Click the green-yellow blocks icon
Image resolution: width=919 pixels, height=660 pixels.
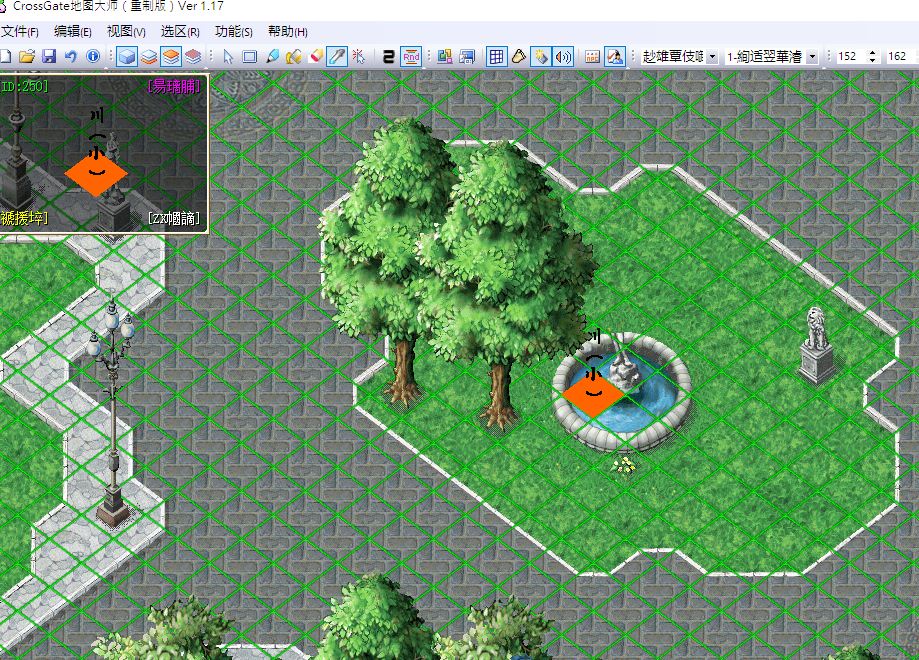point(445,57)
